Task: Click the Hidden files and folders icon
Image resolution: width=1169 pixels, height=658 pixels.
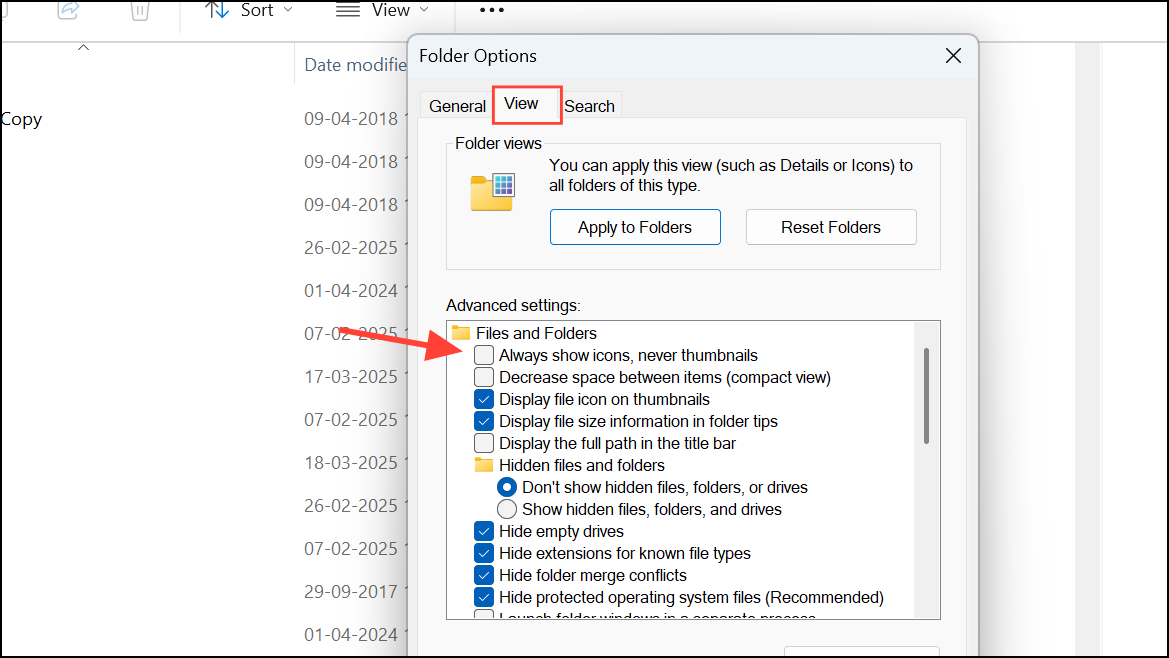Action: [484, 465]
